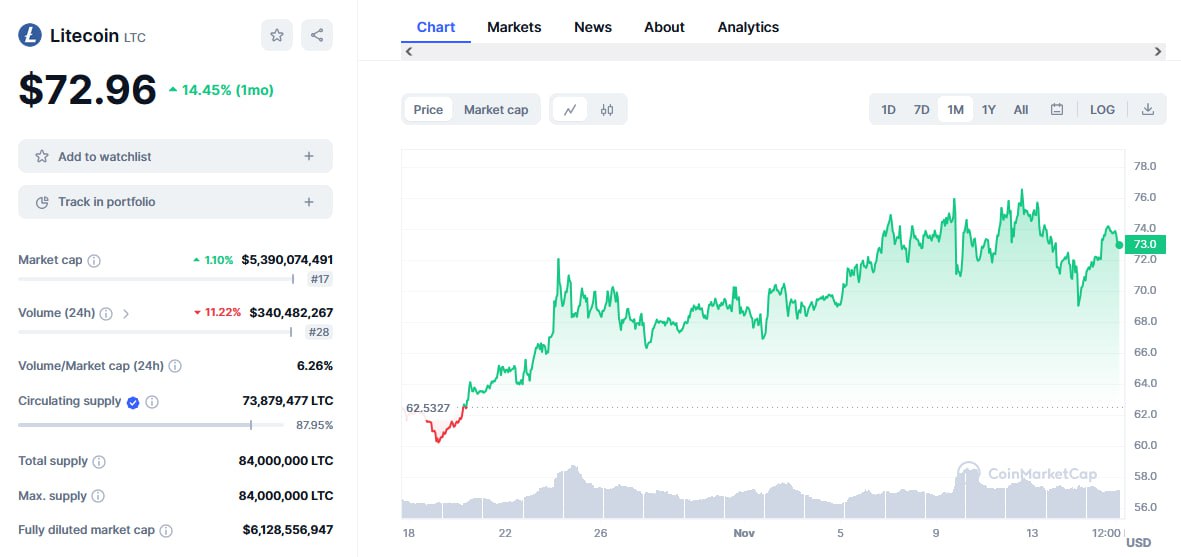This screenshot has width=1181, height=557.
Task: Click verified badge by Circulating supply
Action: (133, 402)
